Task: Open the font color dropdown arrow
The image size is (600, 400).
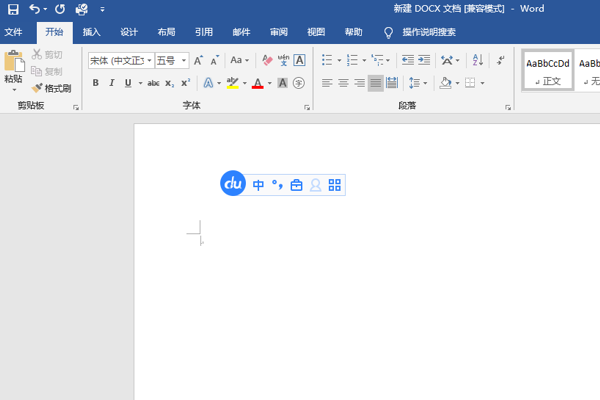Action: [x=270, y=83]
